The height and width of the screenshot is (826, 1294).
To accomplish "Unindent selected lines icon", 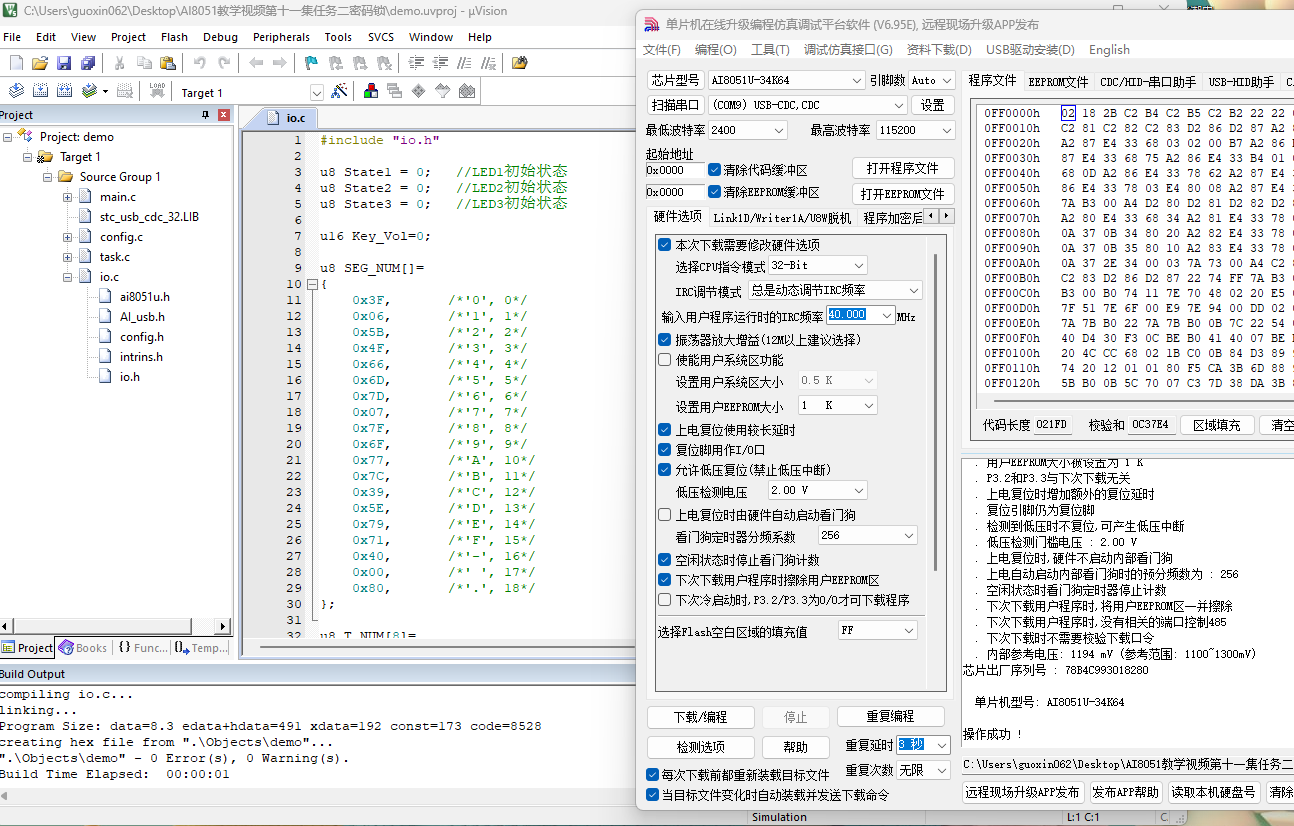I will coord(439,63).
